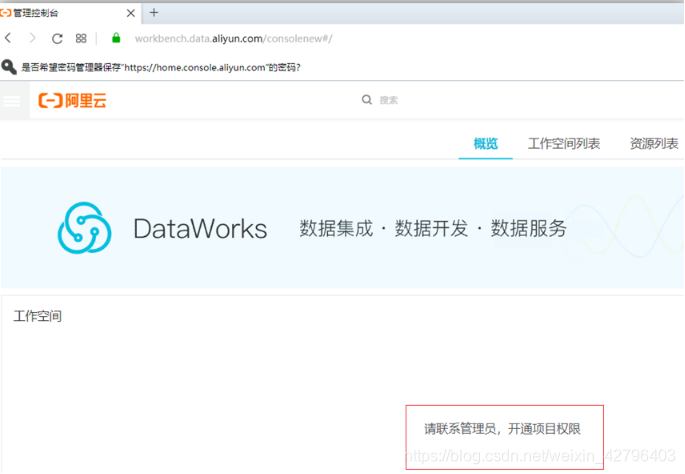
Task: Switch to the 工作空间列表 tab
Action: coord(564,143)
